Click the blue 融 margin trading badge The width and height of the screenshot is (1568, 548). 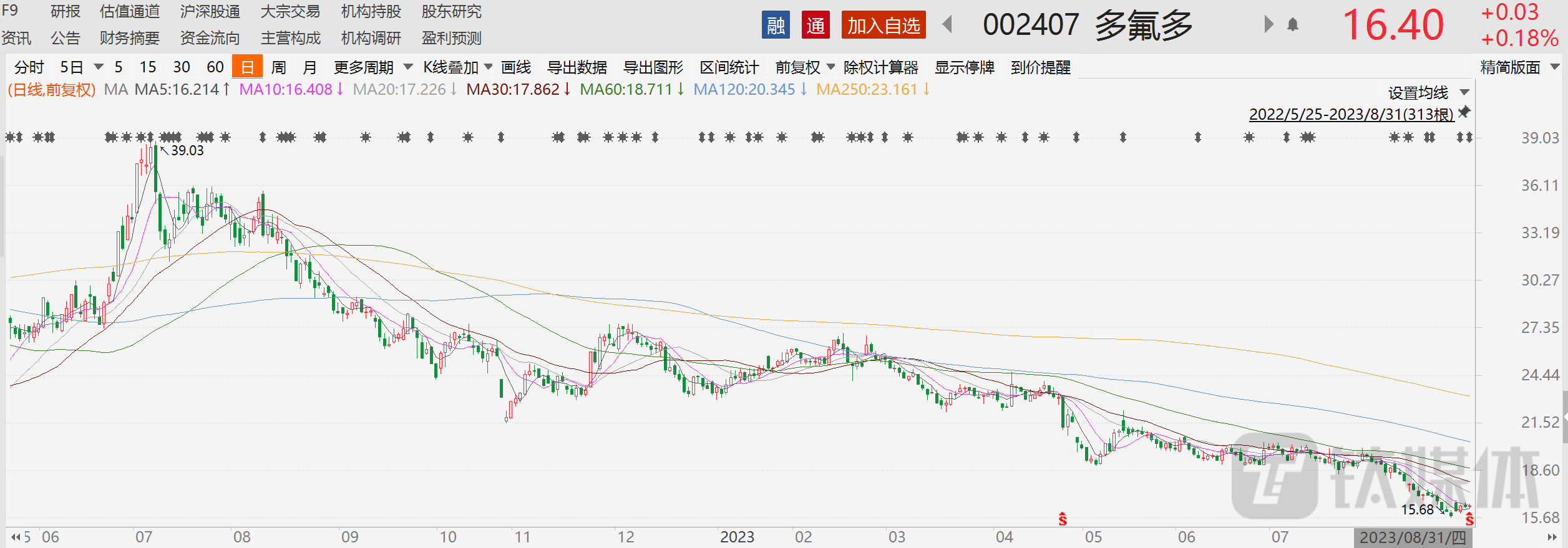(x=776, y=26)
